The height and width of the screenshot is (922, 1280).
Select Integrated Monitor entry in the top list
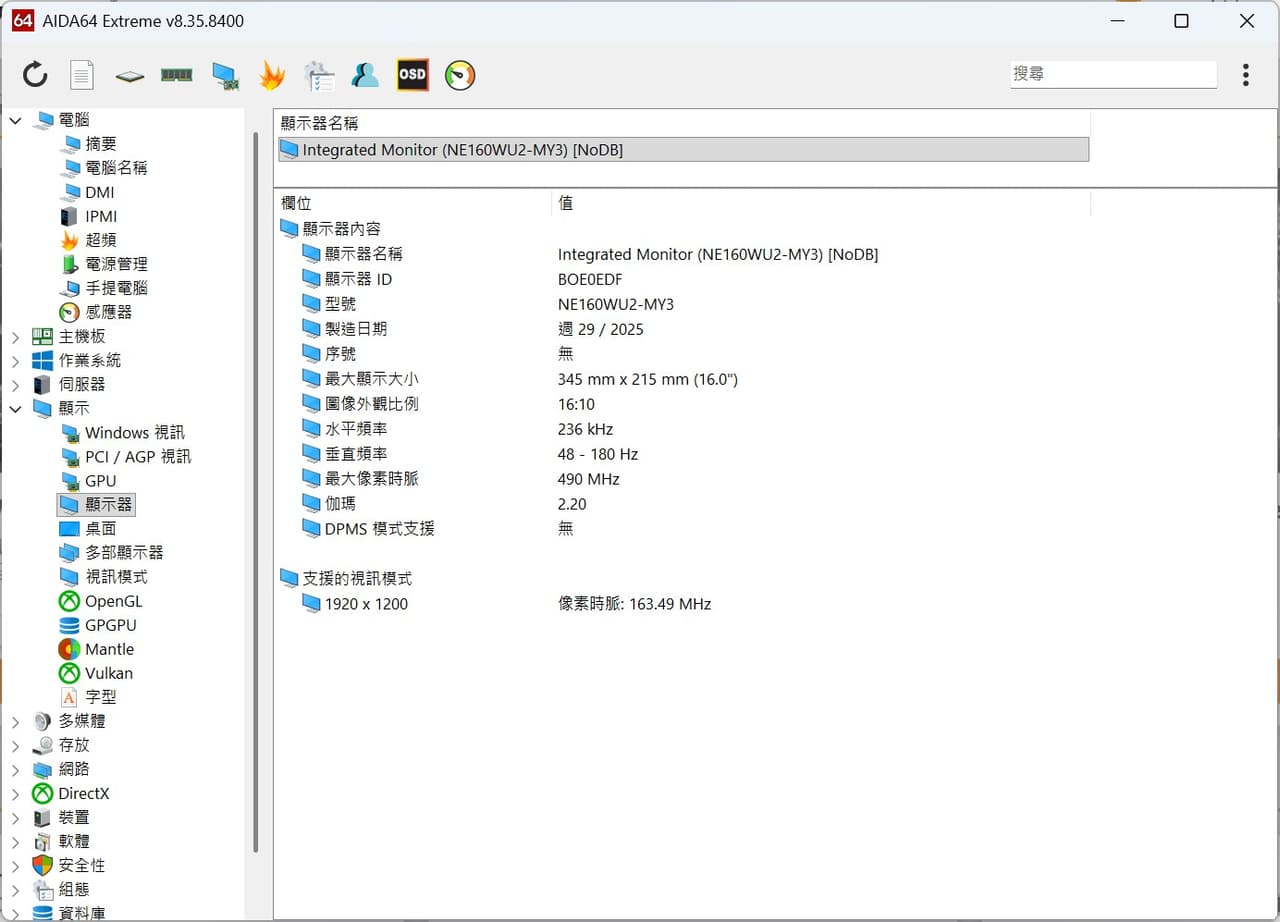[x=683, y=149]
